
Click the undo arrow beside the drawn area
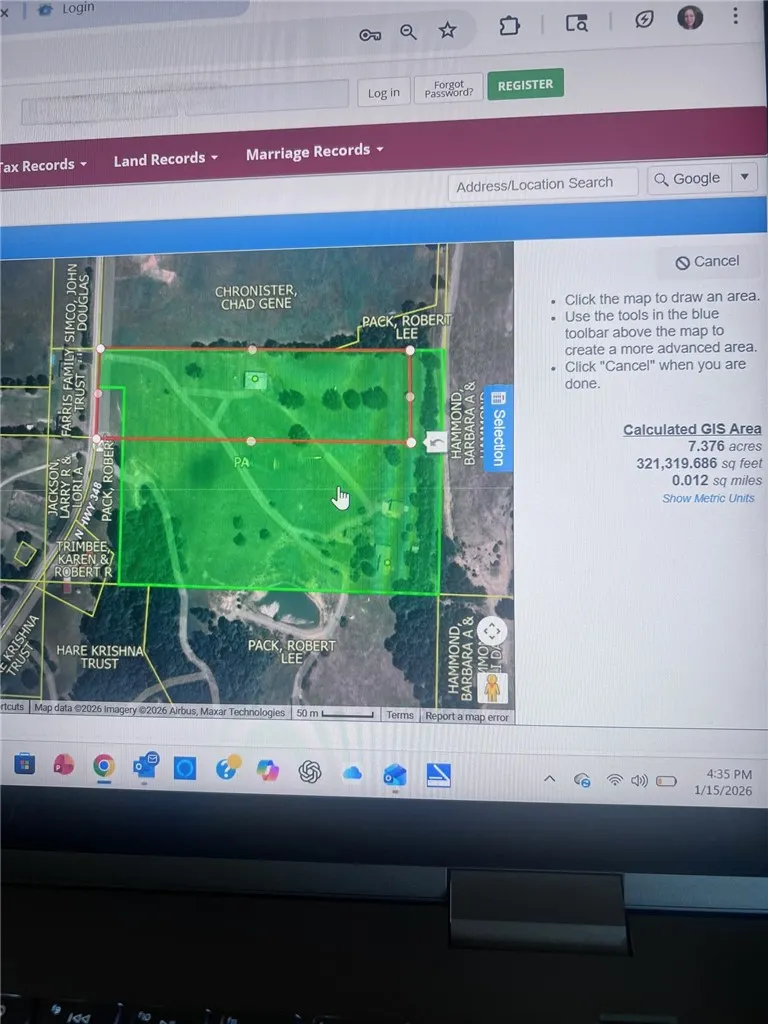click(436, 442)
